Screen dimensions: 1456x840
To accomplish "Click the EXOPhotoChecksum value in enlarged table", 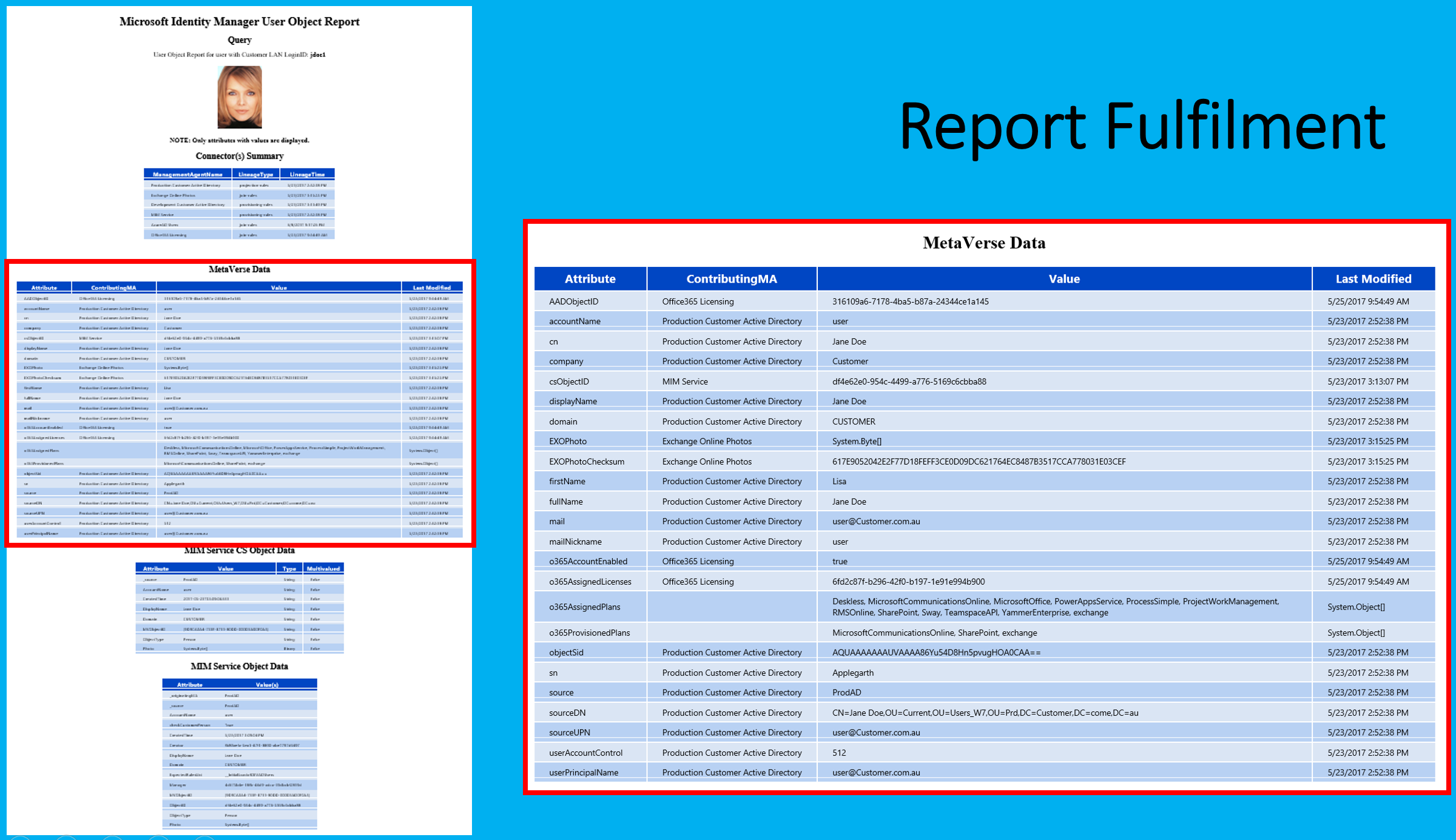I will pyautogui.click(x=979, y=462).
